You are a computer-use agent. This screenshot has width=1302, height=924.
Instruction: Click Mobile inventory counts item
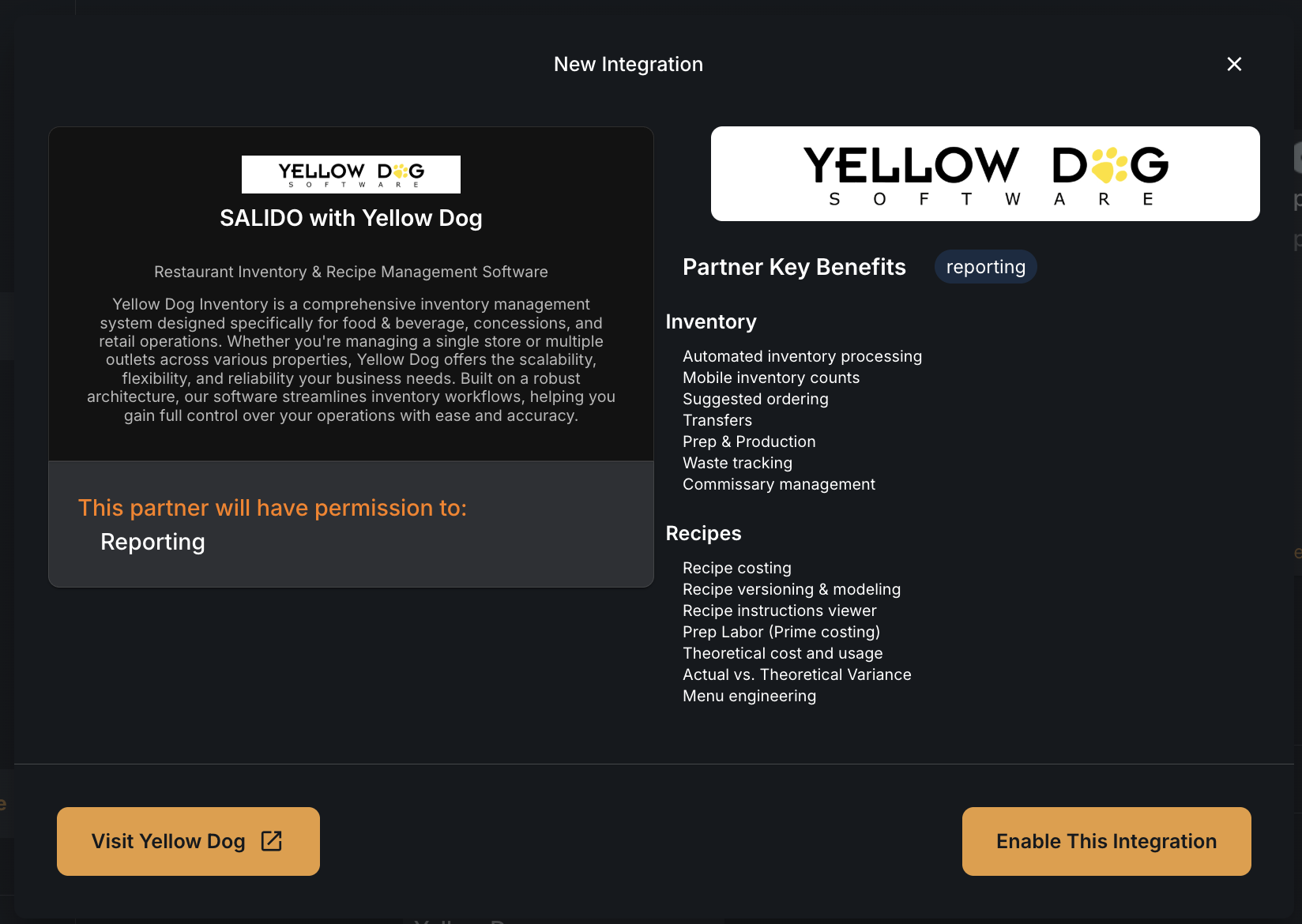pyautogui.click(x=771, y=377)
